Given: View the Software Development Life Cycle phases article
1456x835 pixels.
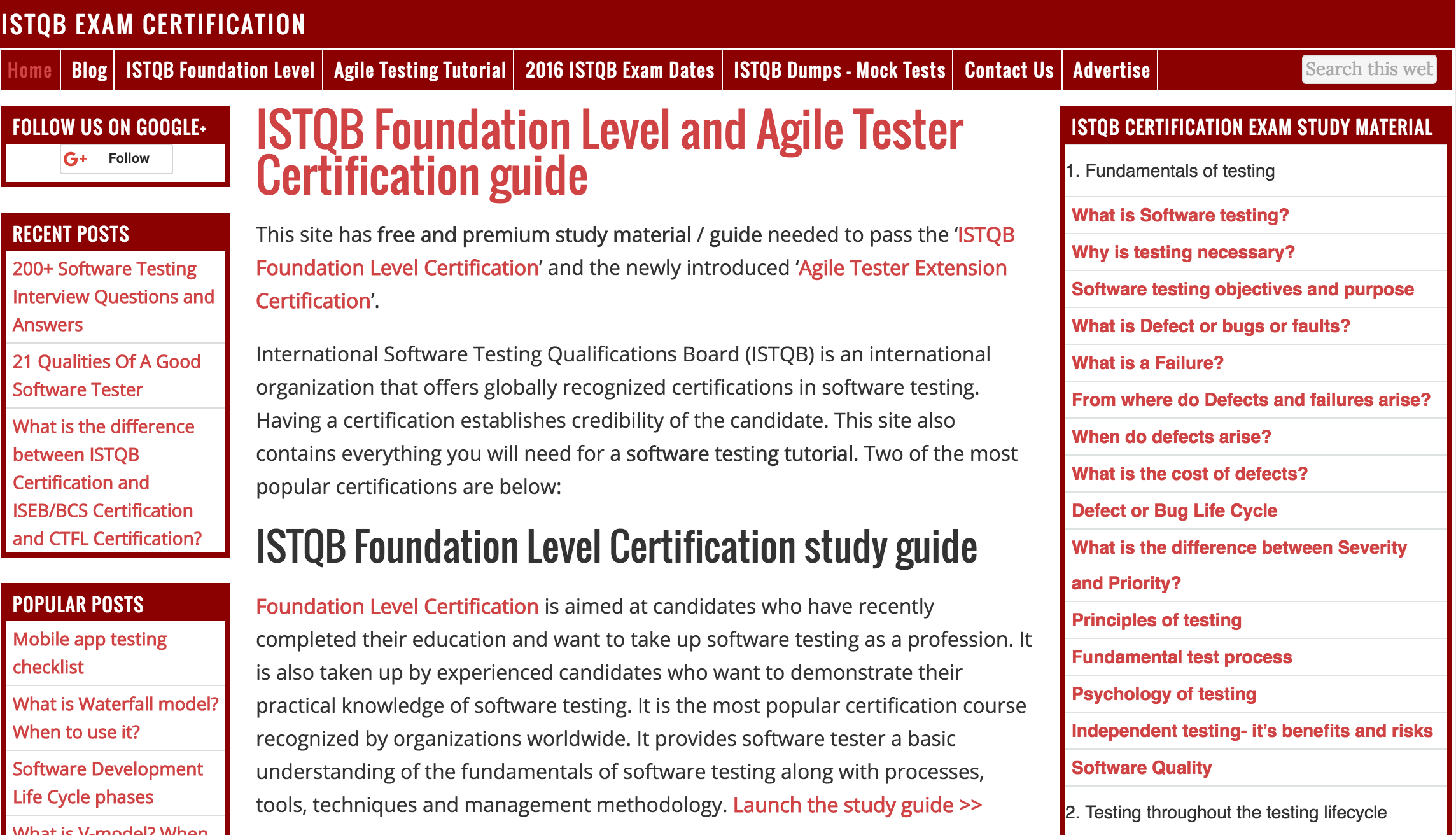Looking at the screenshot, I should 108,783.
